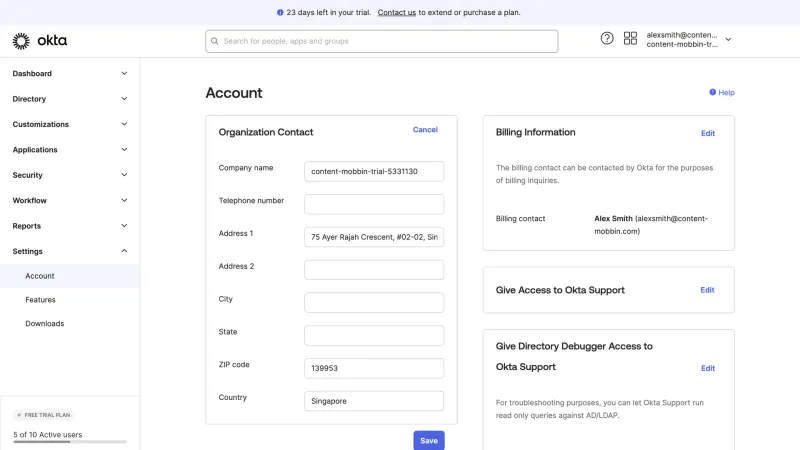
Task: Edit Billing Information
Action: [708, 133]
